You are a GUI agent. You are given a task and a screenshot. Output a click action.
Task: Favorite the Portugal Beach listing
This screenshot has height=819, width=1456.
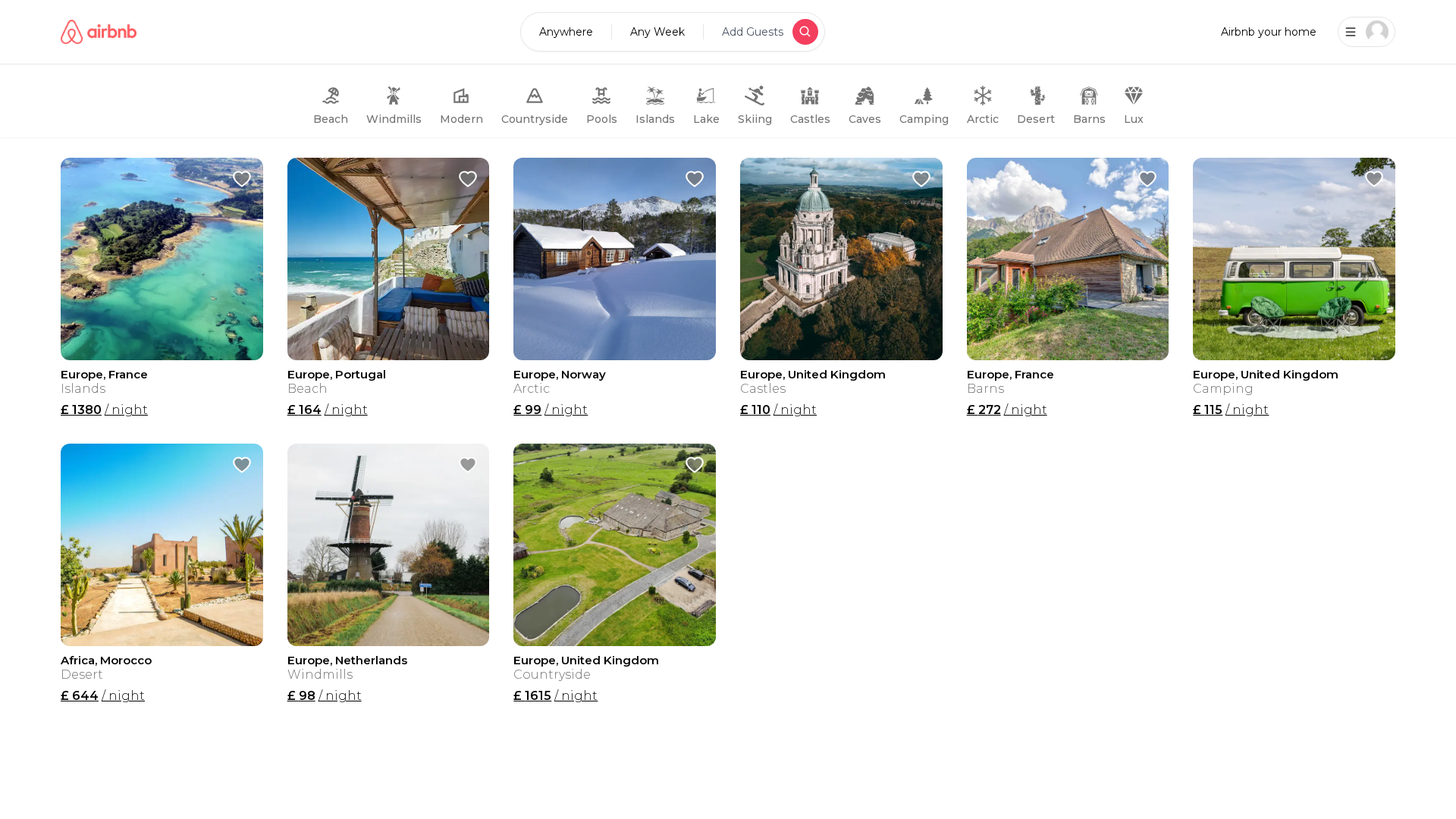point(468,179)
